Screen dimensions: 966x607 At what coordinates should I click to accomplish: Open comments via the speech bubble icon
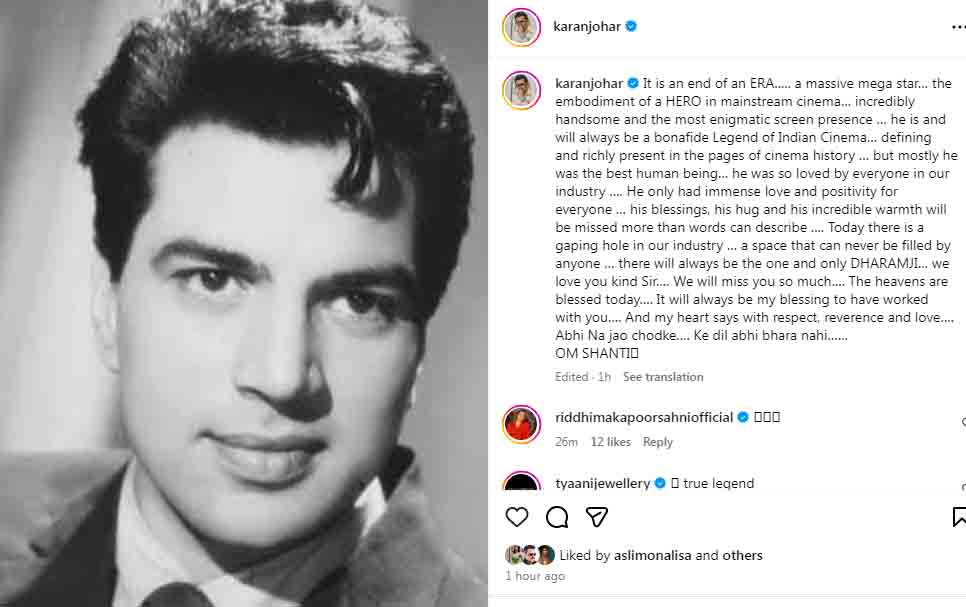557,517
